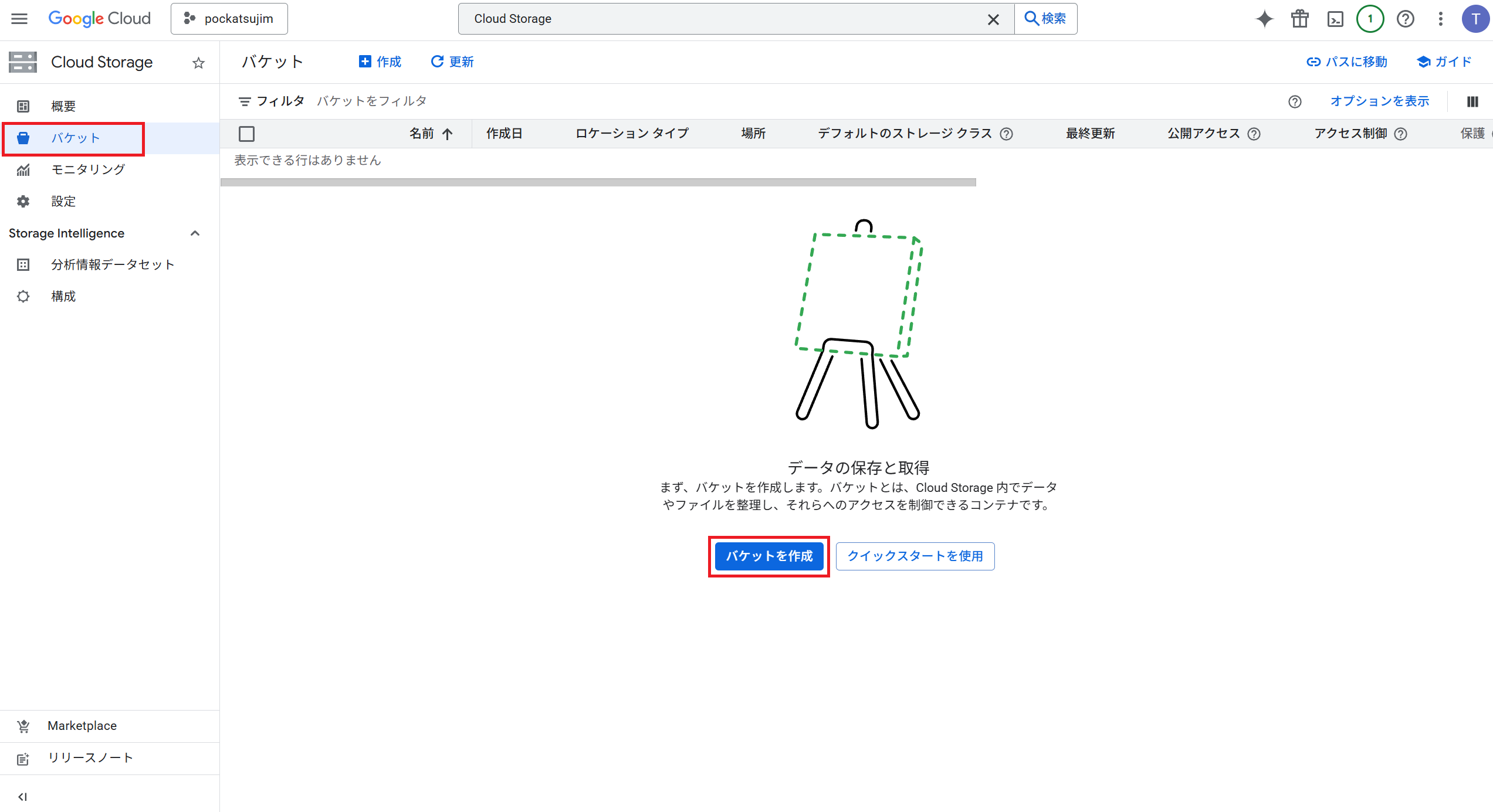Click the help question mark in top bar

tap(1405, 19)
